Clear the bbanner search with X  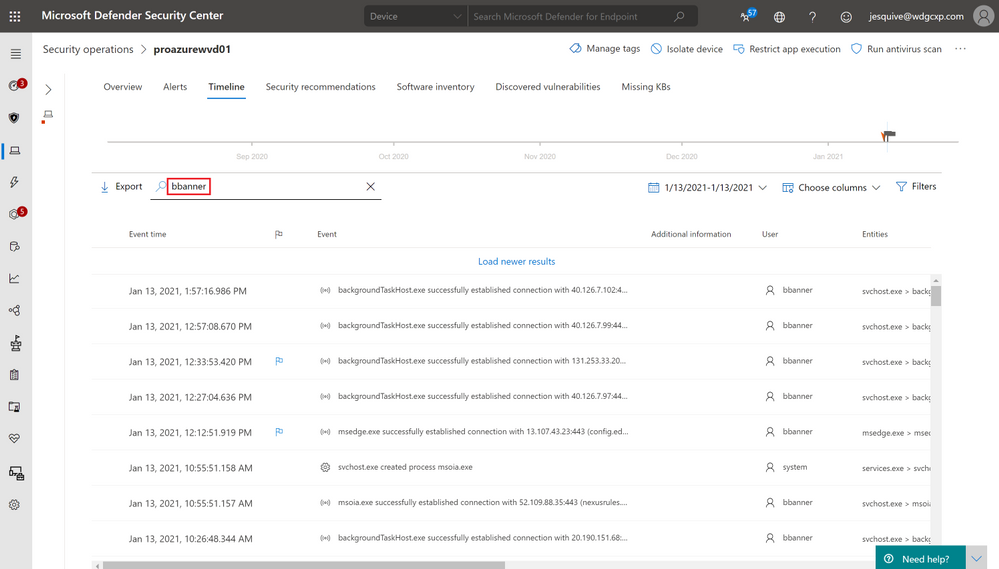(370, 187)
